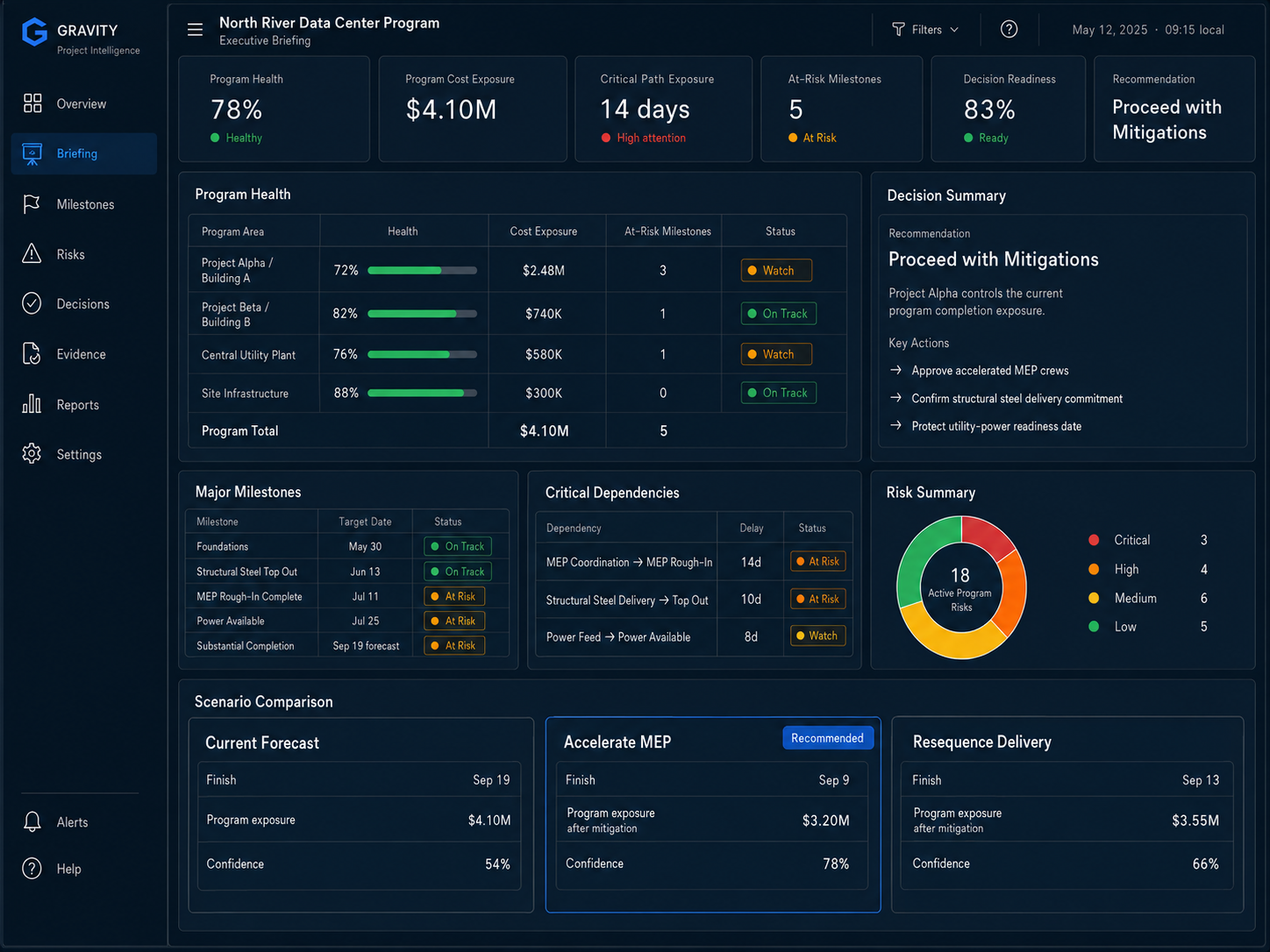Viewport: 1270px width, 952px height.
Task: Navigate to the Reports label
Action: click(78, 405)
